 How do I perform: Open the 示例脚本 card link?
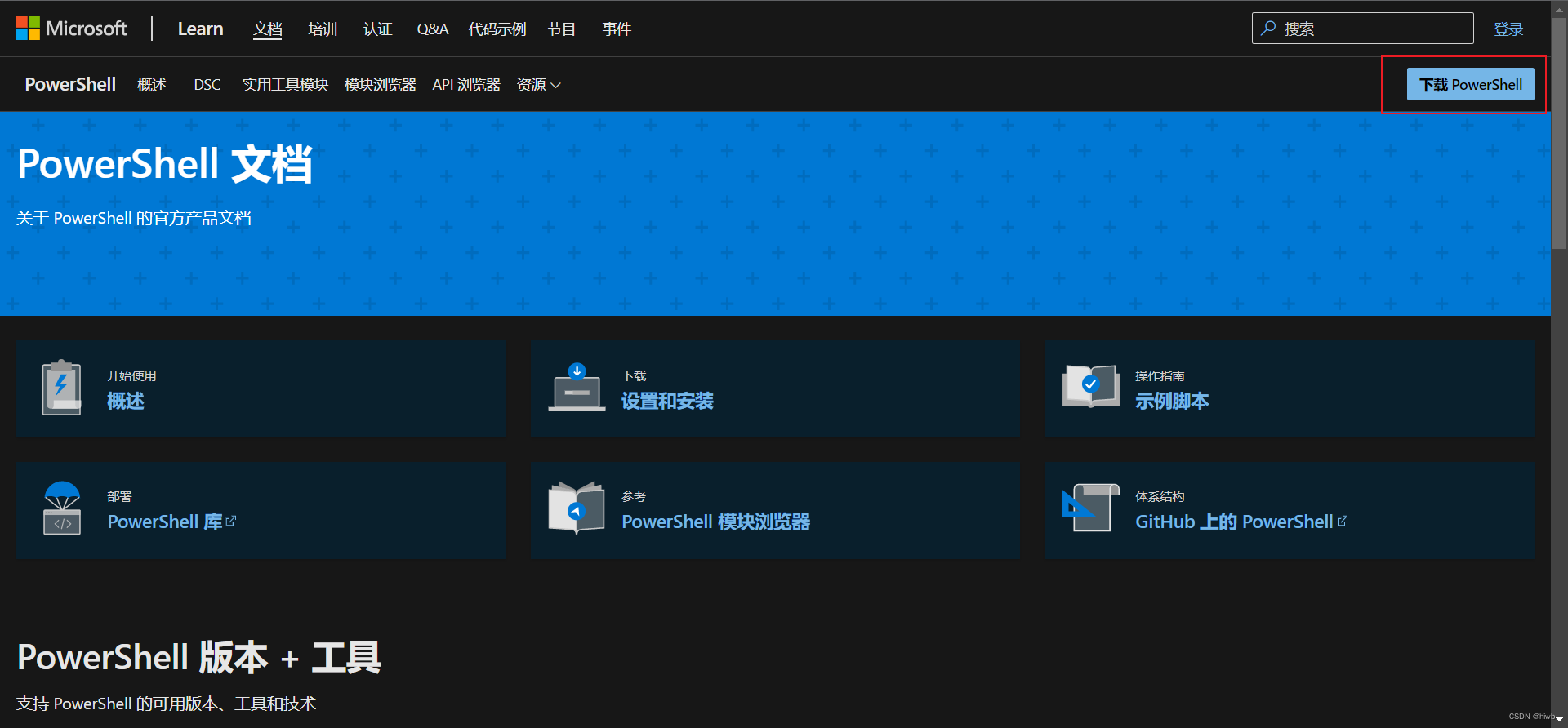coord(1172,401)
